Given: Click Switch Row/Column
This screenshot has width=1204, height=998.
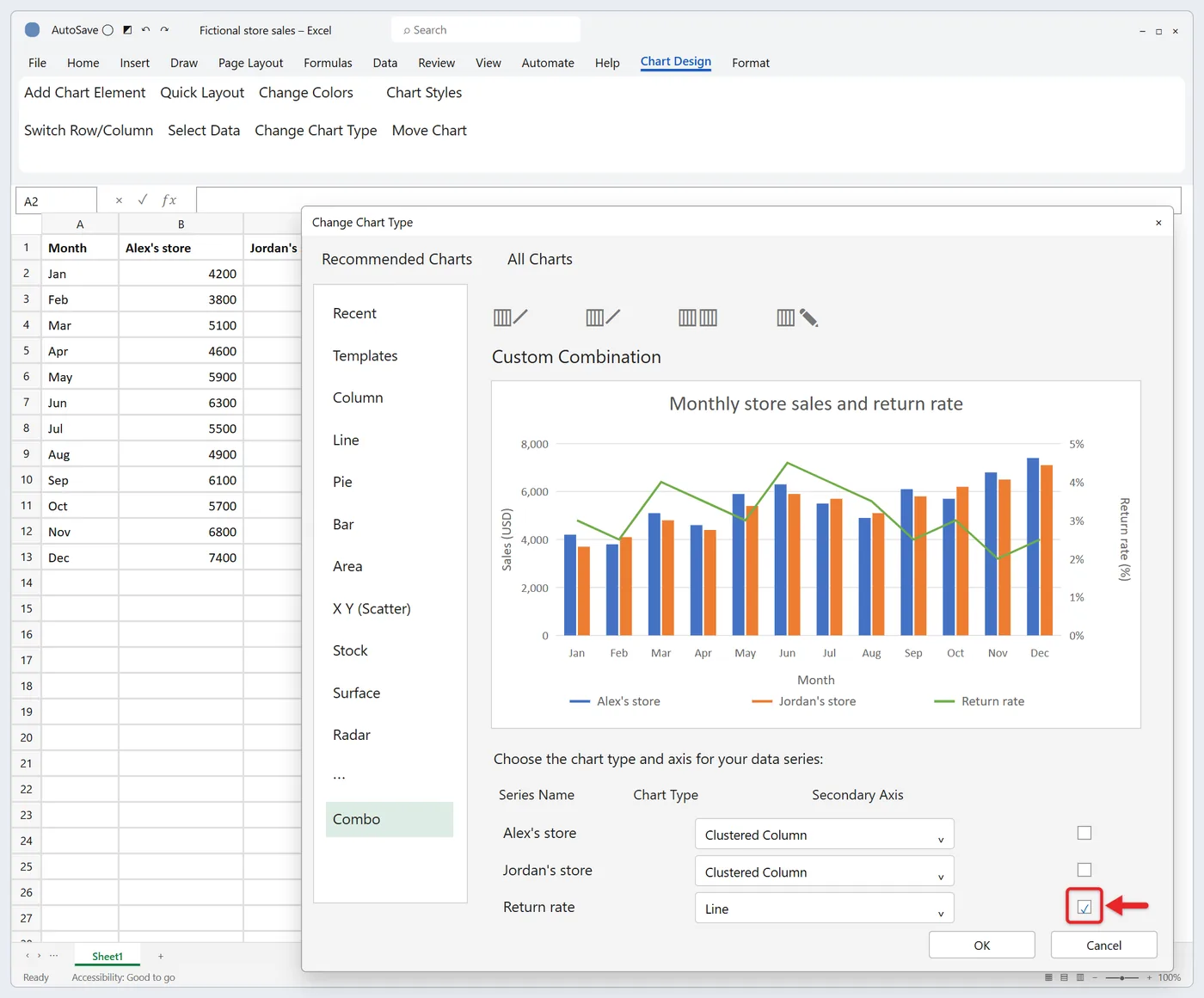Looking at the screenshot, I should coord(89,131).
